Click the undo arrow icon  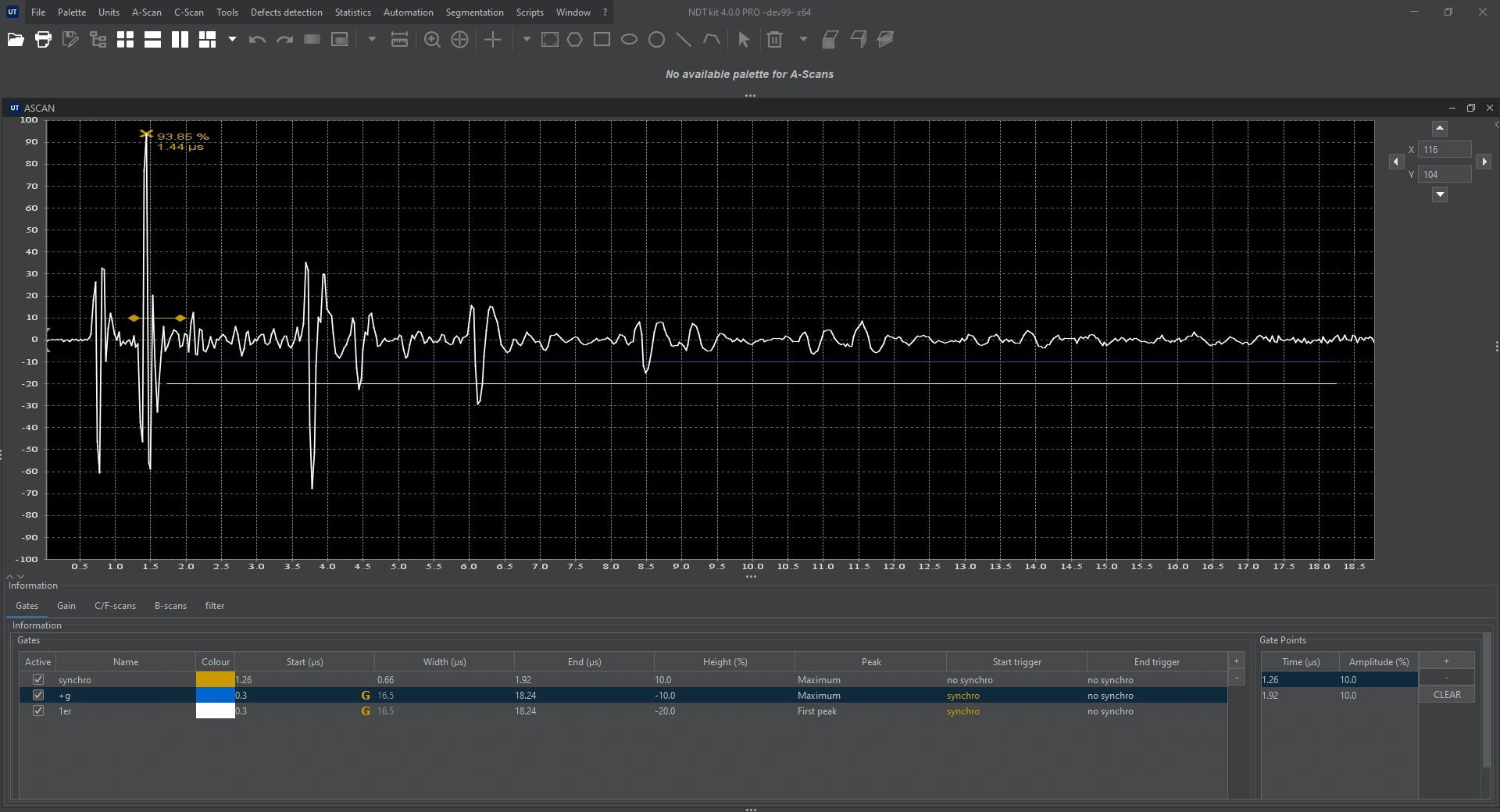click(x=257, y=40)
